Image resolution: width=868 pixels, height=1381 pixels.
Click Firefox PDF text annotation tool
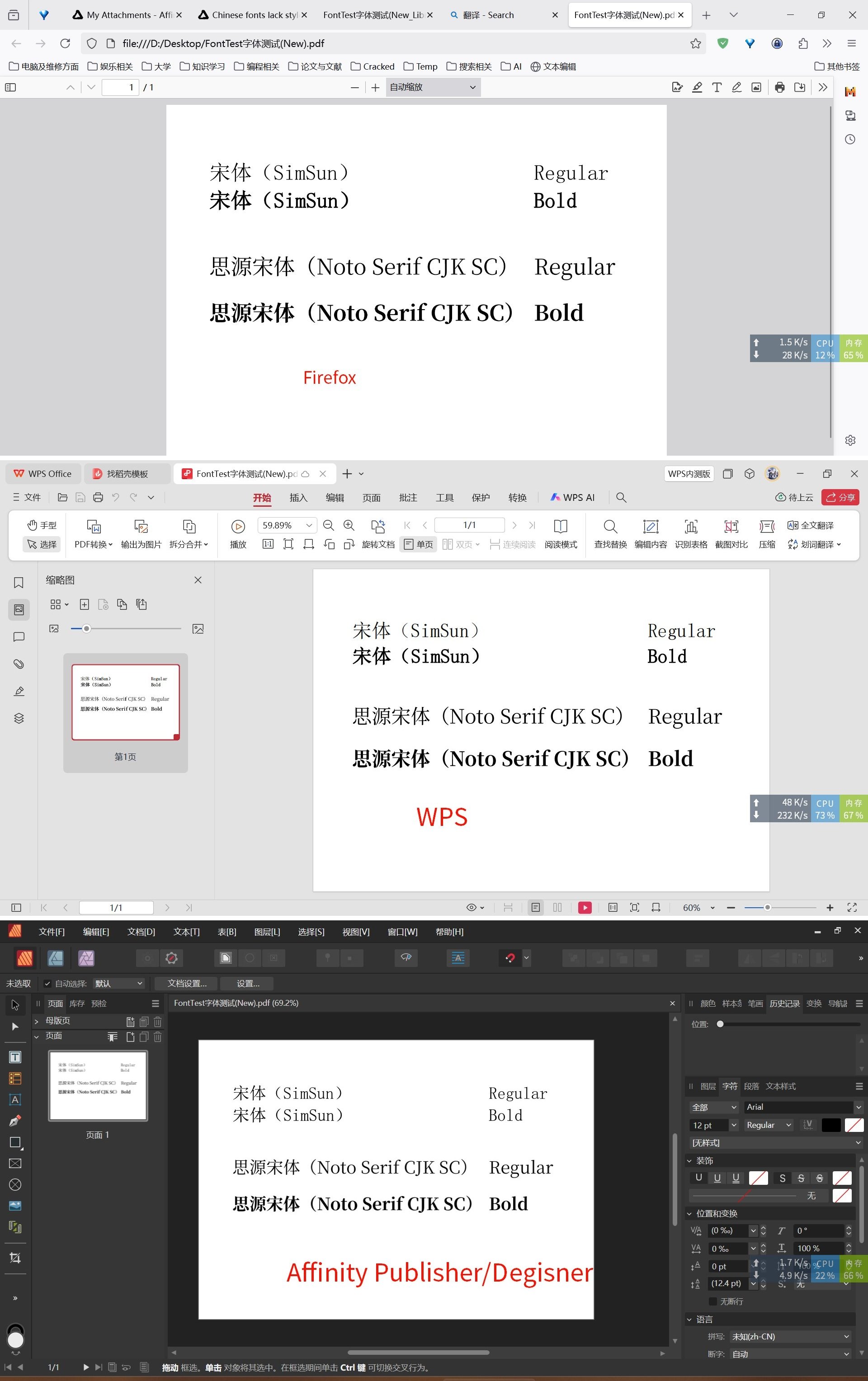717,87
